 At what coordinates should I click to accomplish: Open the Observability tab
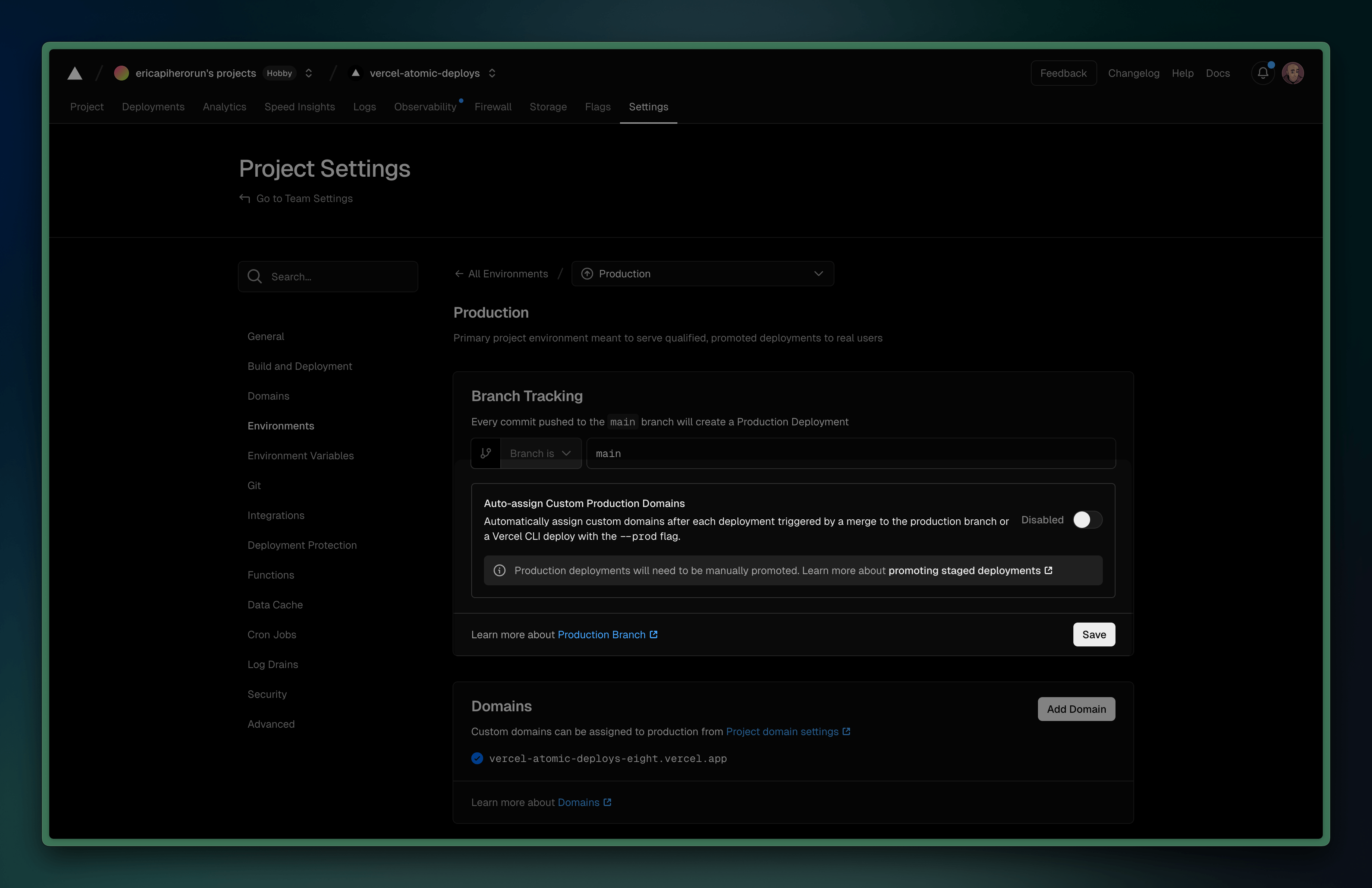pos(425,107)
